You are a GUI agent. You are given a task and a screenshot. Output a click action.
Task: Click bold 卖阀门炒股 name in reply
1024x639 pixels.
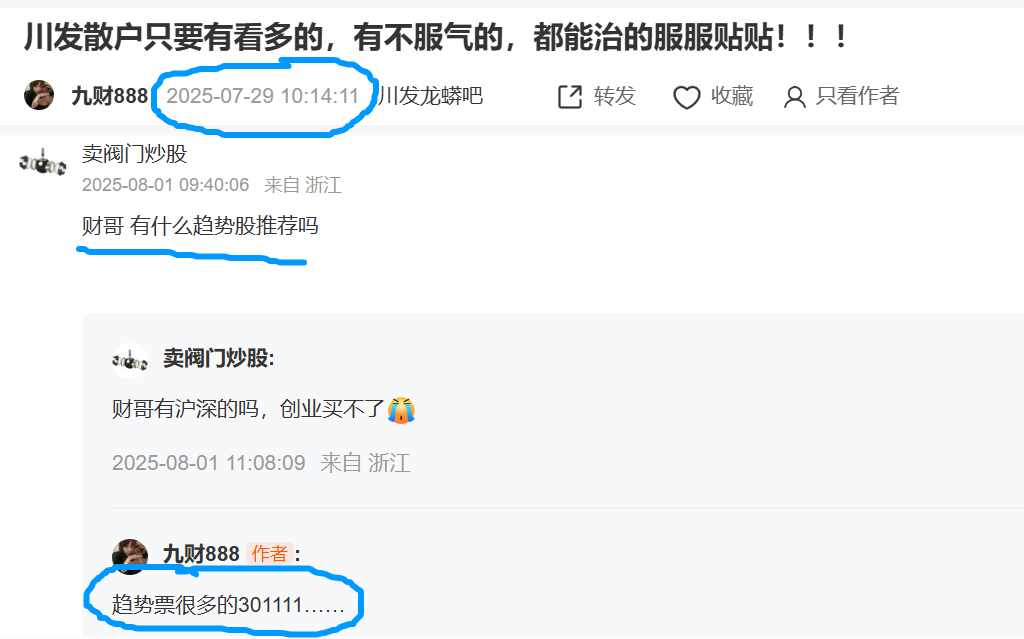click(x=219, y=358)
